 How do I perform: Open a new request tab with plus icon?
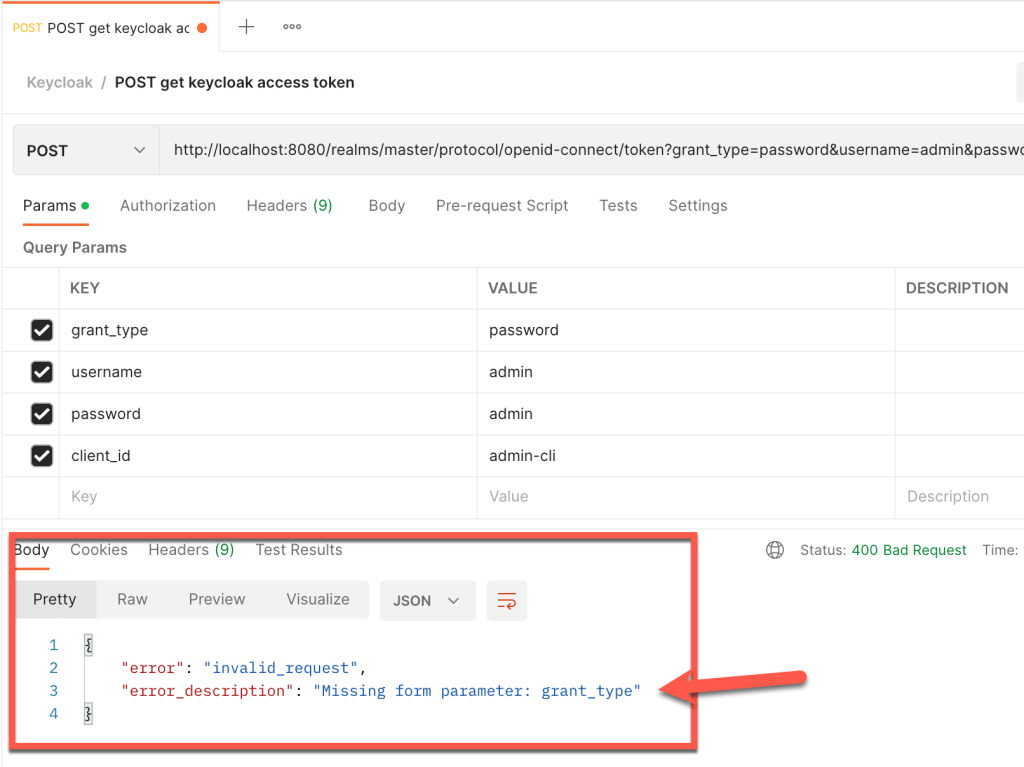[x=246, y=27]
